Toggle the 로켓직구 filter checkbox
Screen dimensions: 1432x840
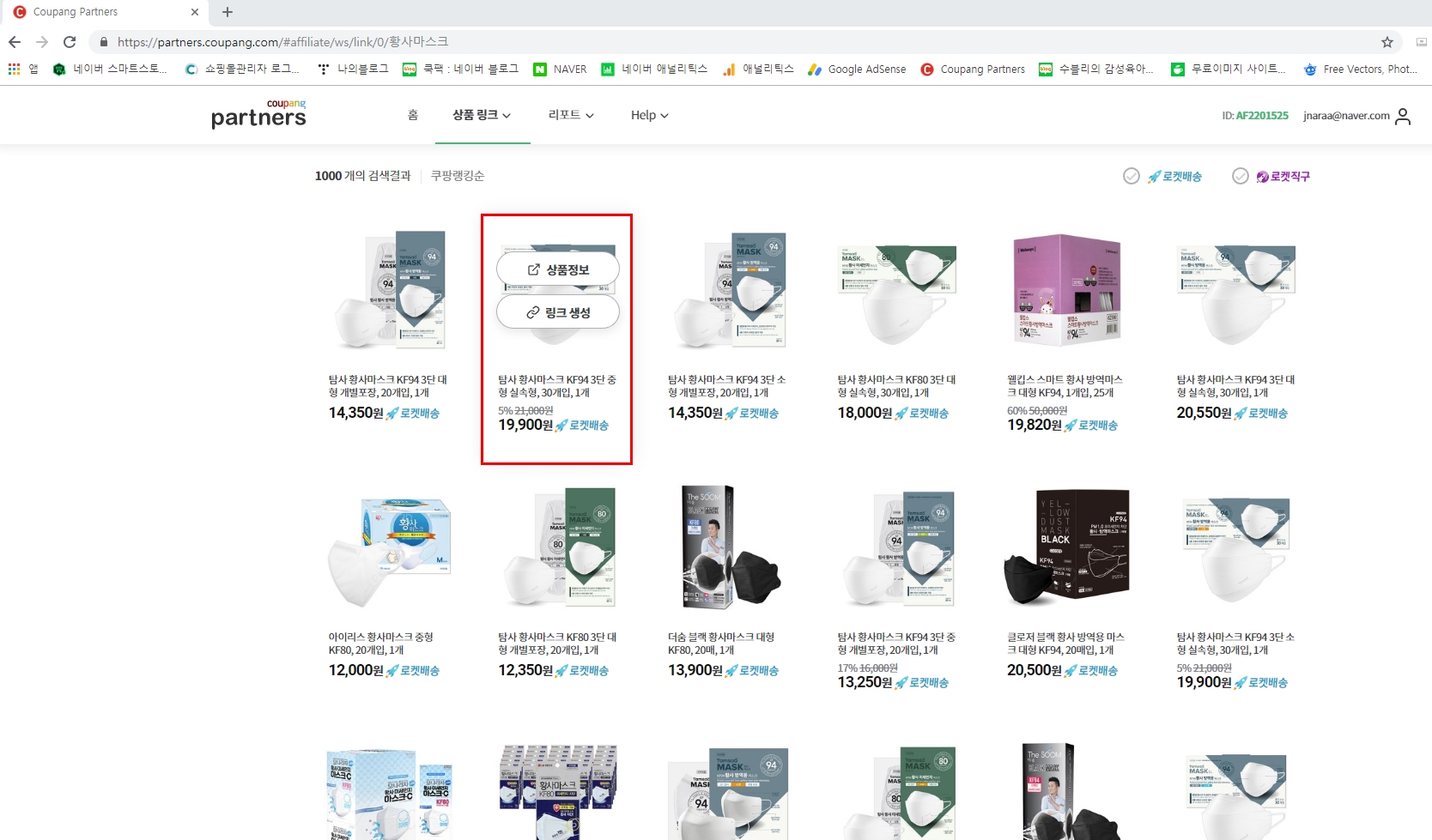coord(1241,176)
